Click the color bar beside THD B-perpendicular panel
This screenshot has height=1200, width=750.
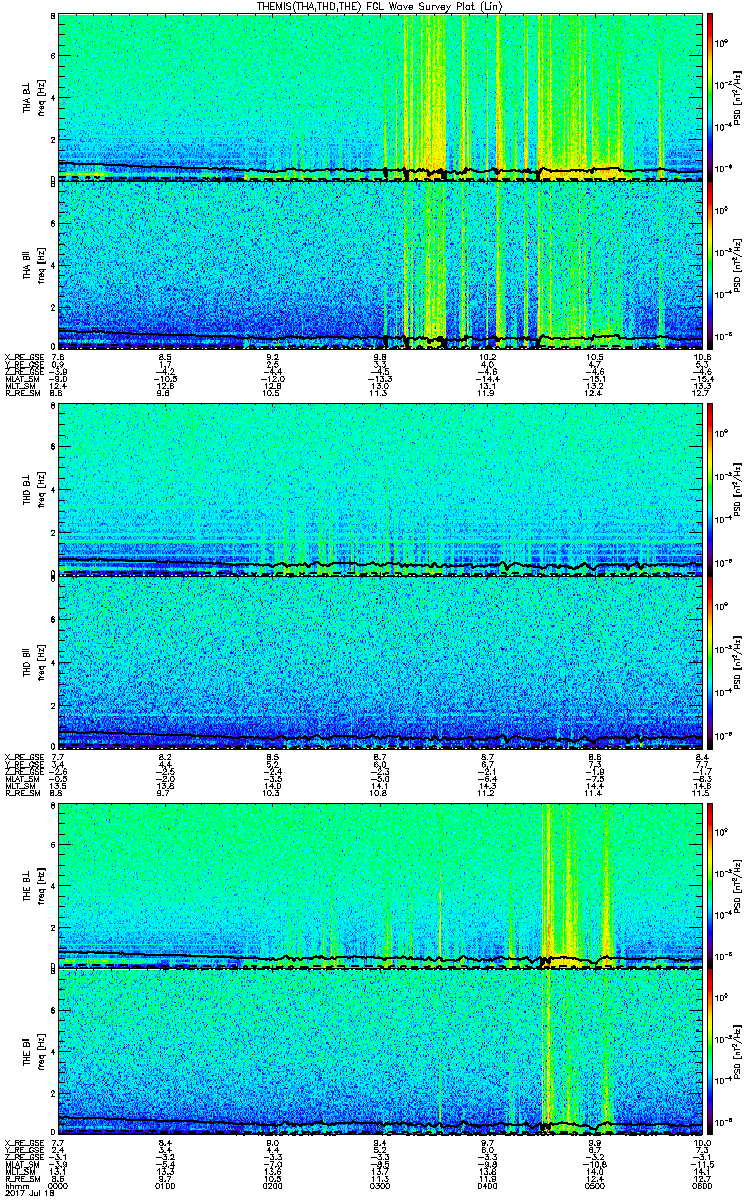click(x=710, y=491)
